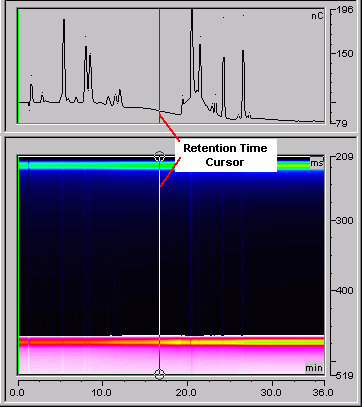The height and width of the screenshot is (407, 362).
Task: Click the vertical cursor line in chromatogram plot
Action: coord(159,66)
